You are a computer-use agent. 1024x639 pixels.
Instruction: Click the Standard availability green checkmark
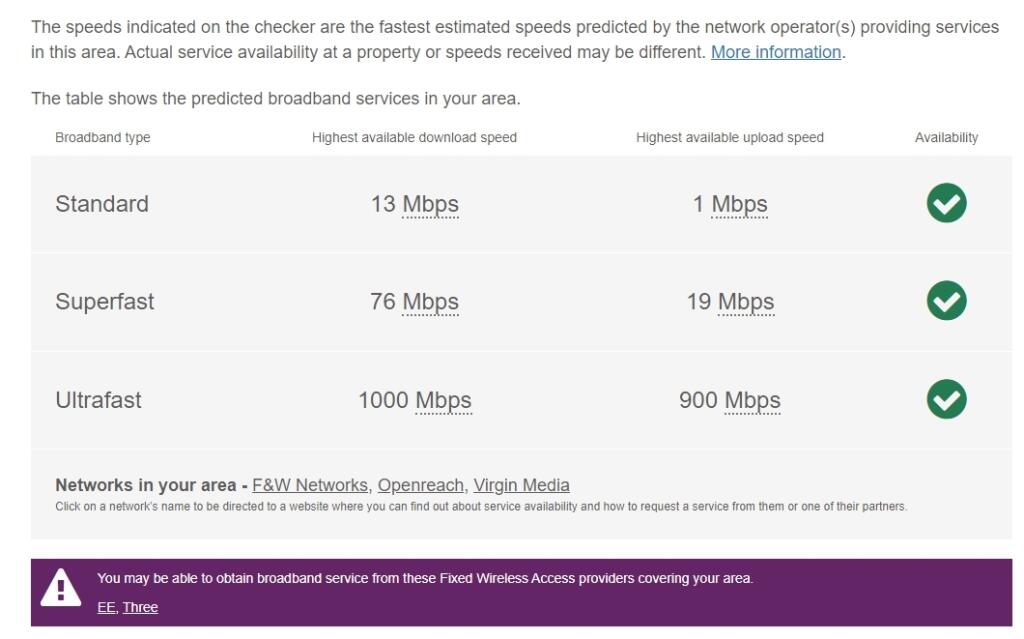click(945, 203)
